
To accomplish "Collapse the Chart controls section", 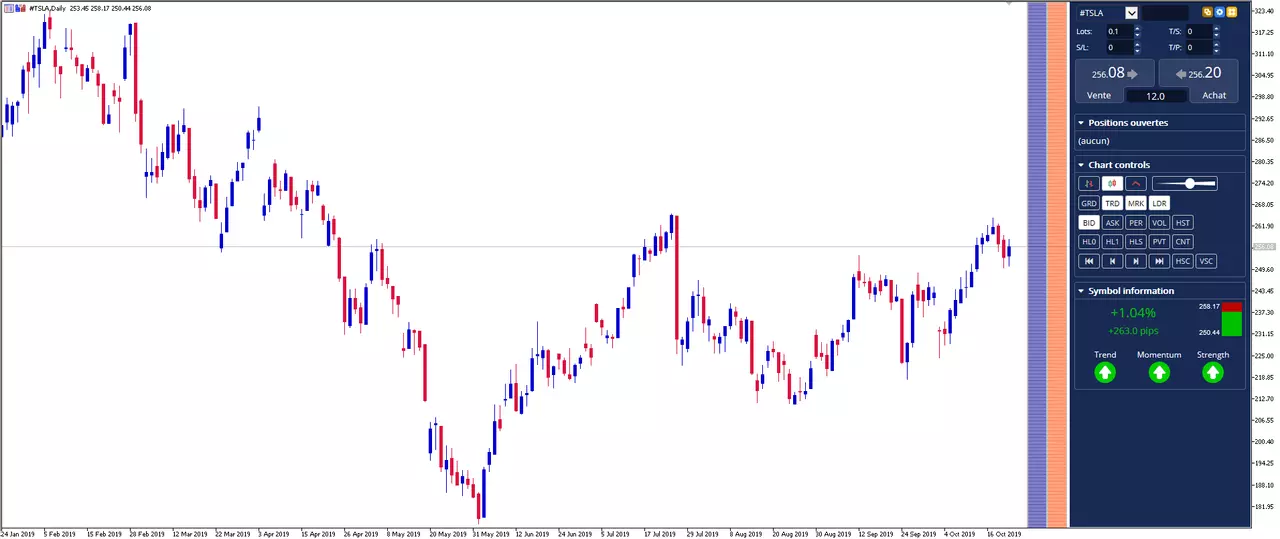I will [x=1081, y=165].
